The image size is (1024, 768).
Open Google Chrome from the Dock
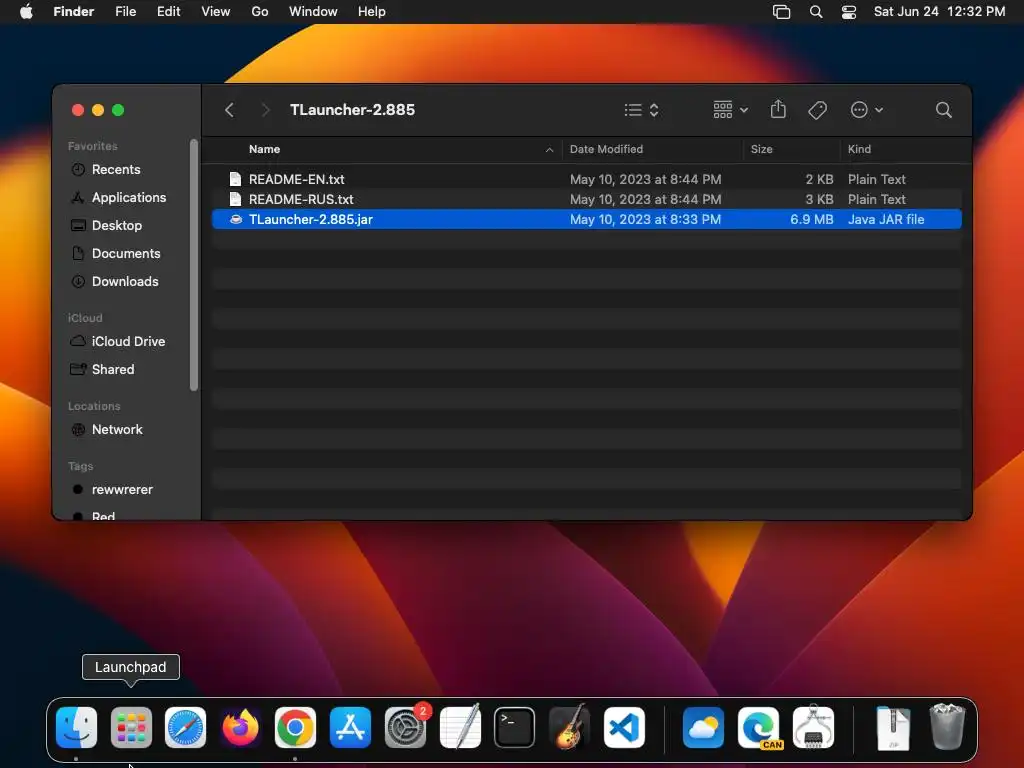295,727
